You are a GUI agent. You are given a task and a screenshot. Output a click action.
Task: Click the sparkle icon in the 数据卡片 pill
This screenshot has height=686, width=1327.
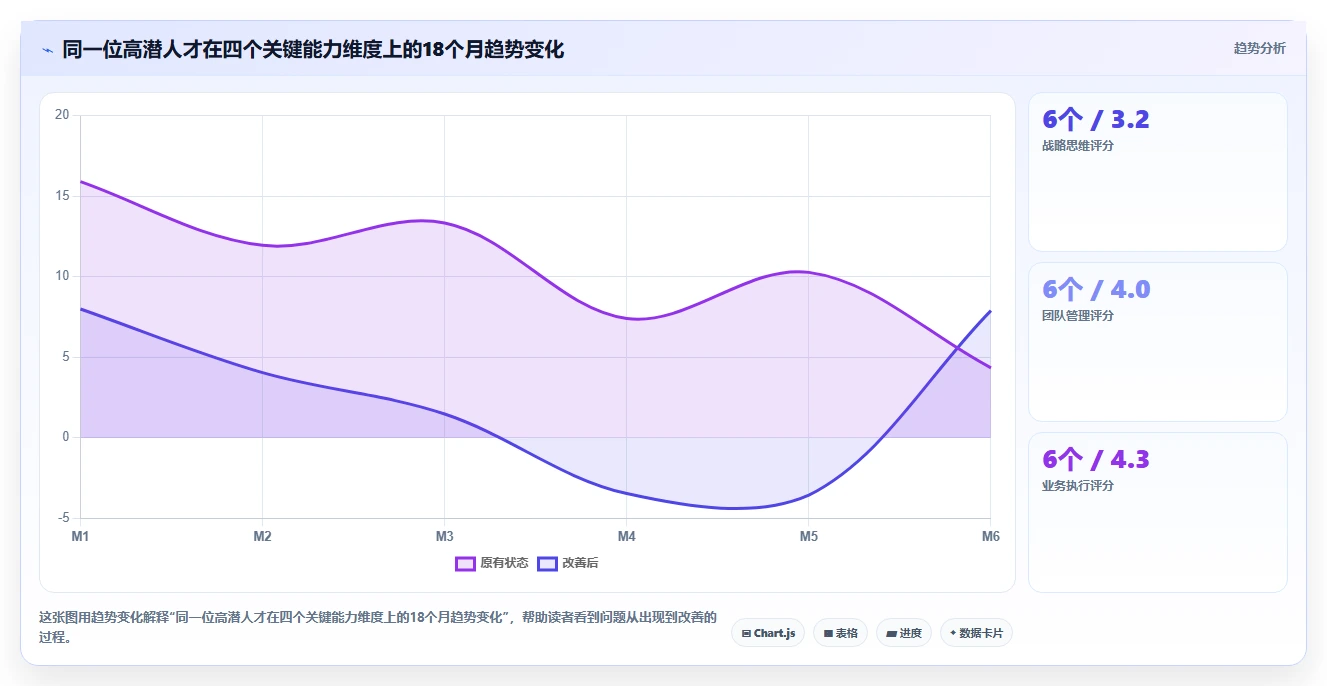tap(953, 633)
